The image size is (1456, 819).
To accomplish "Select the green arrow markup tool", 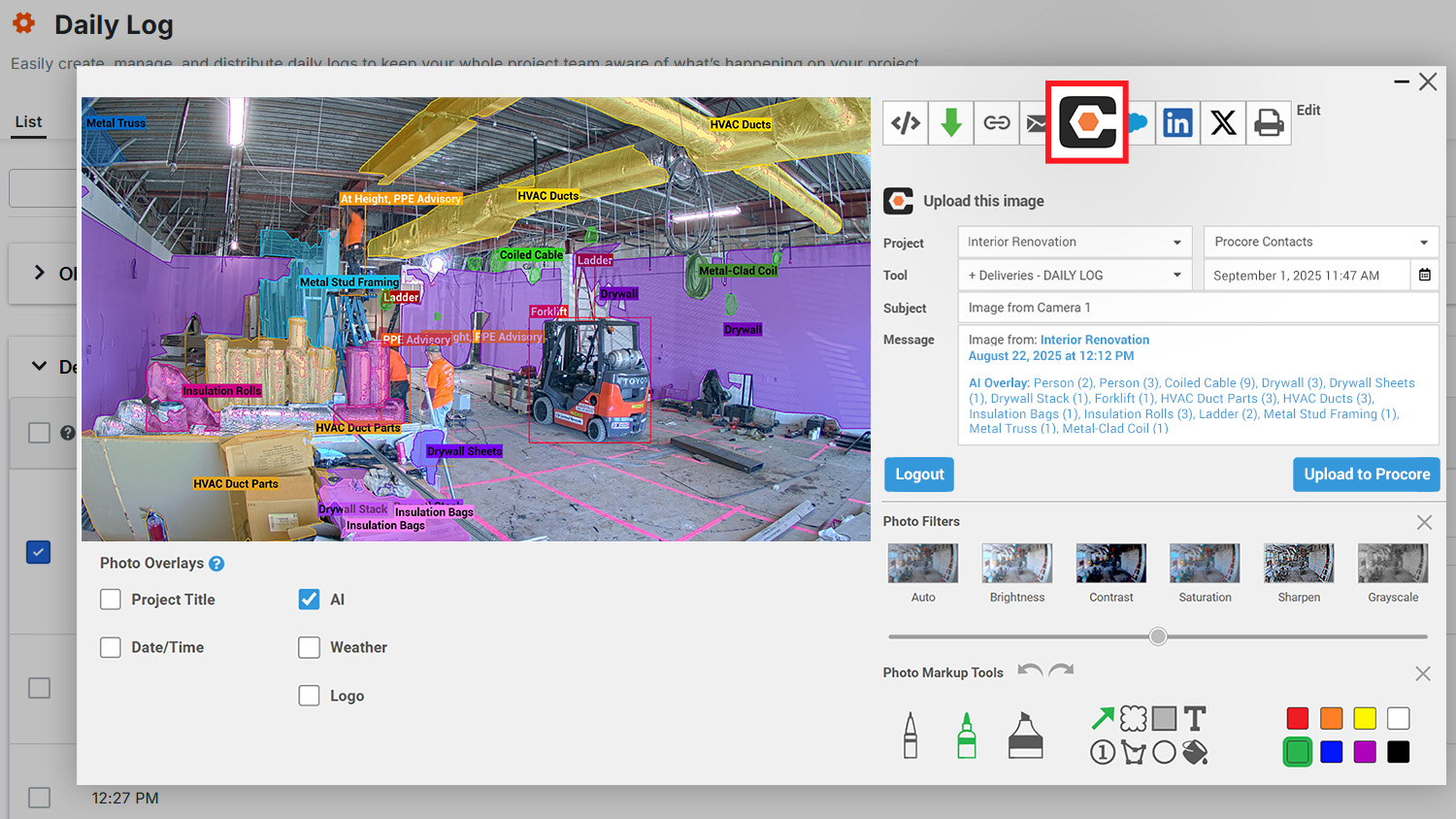I will click(1103, 719).
